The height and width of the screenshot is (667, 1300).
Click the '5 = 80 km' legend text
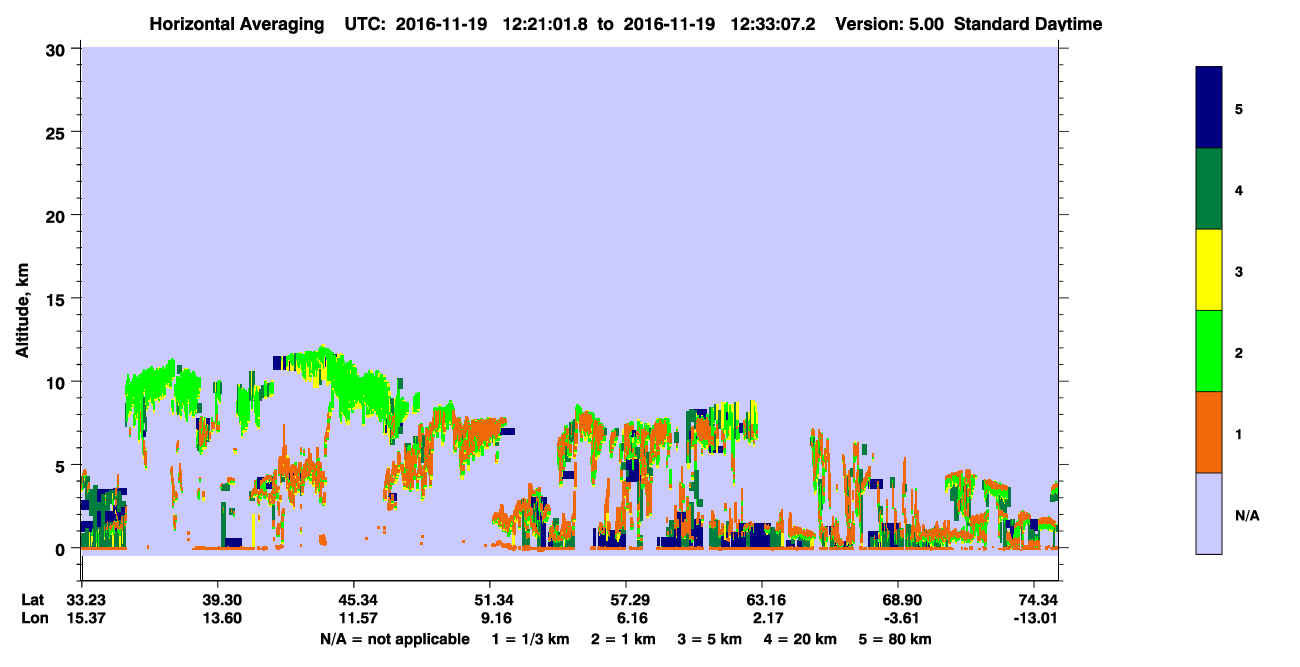(894, 639)
